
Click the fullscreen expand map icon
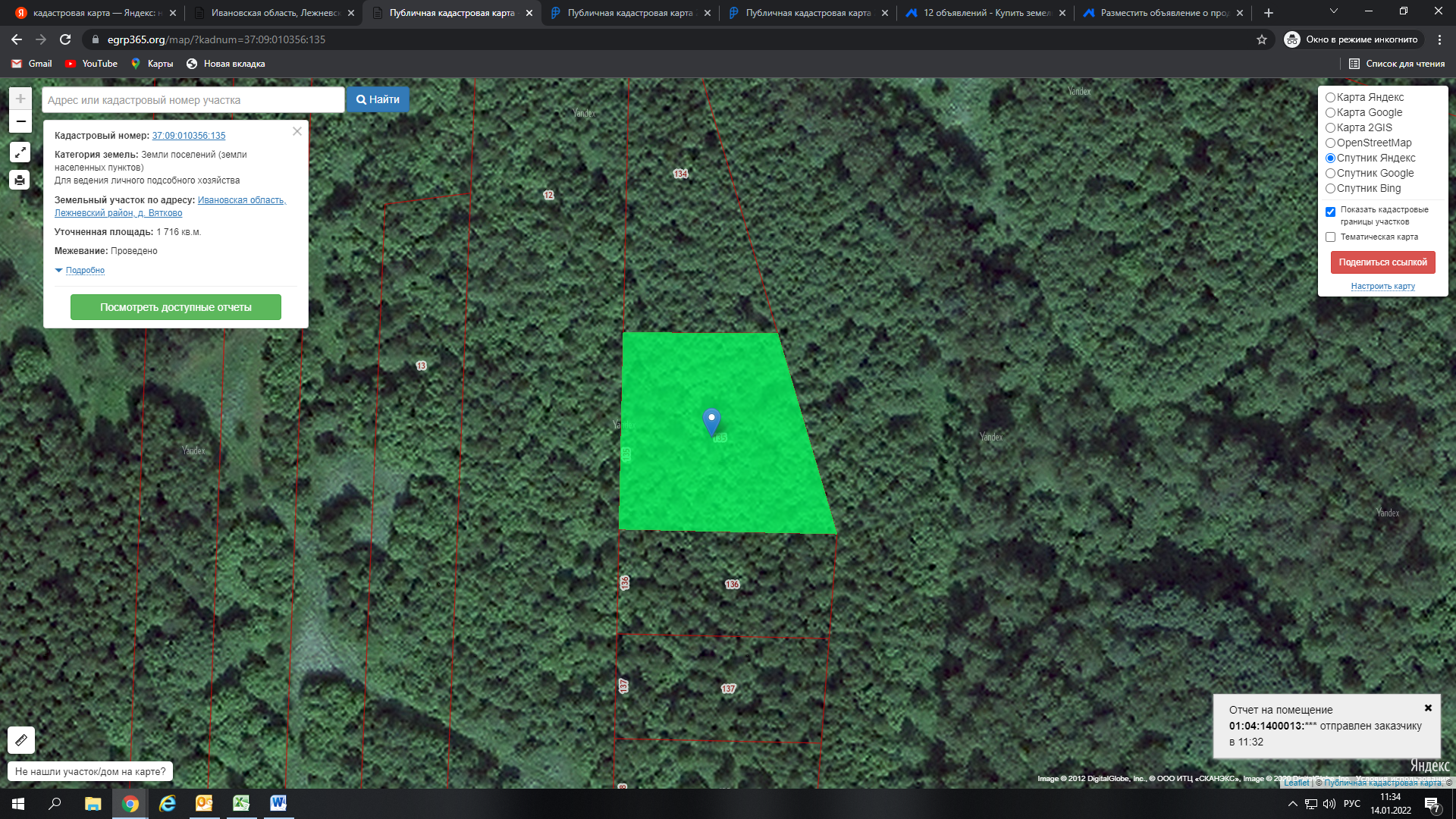20,152
